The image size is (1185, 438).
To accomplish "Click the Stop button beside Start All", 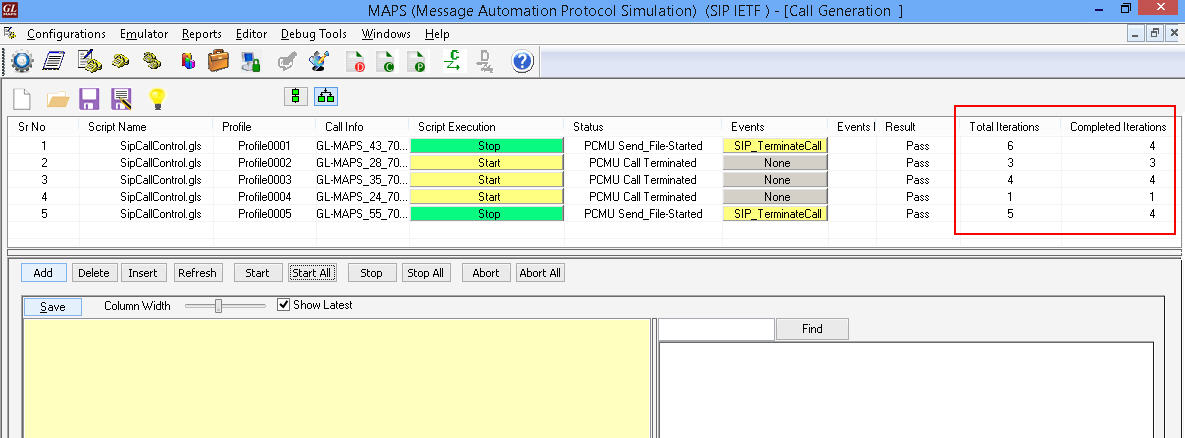I will [371, 273].
